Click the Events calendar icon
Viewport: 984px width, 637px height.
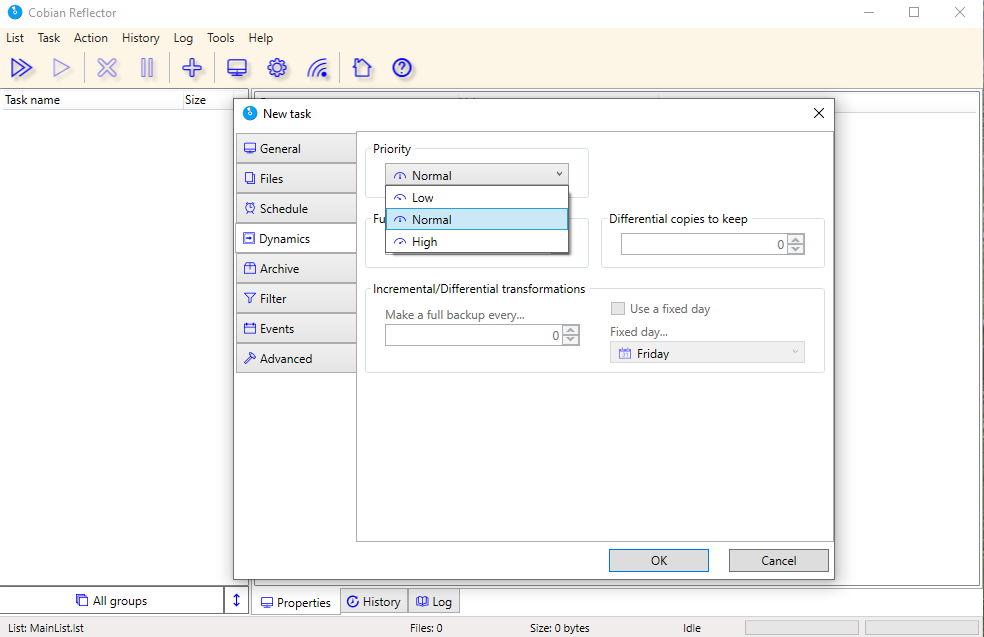[x=250, y=328]
